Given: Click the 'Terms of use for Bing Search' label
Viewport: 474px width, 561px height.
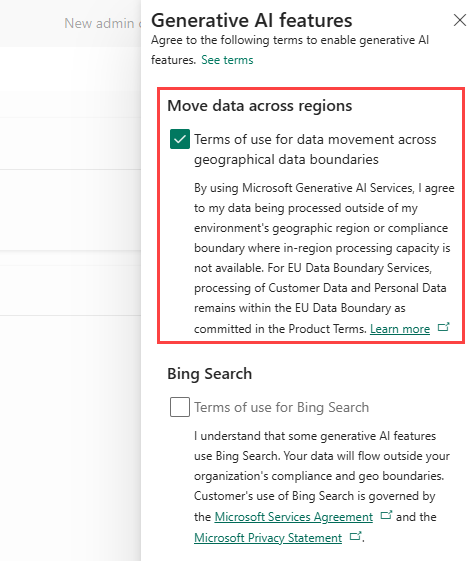Looking at the screenshot, I should [x=282, y=407].
